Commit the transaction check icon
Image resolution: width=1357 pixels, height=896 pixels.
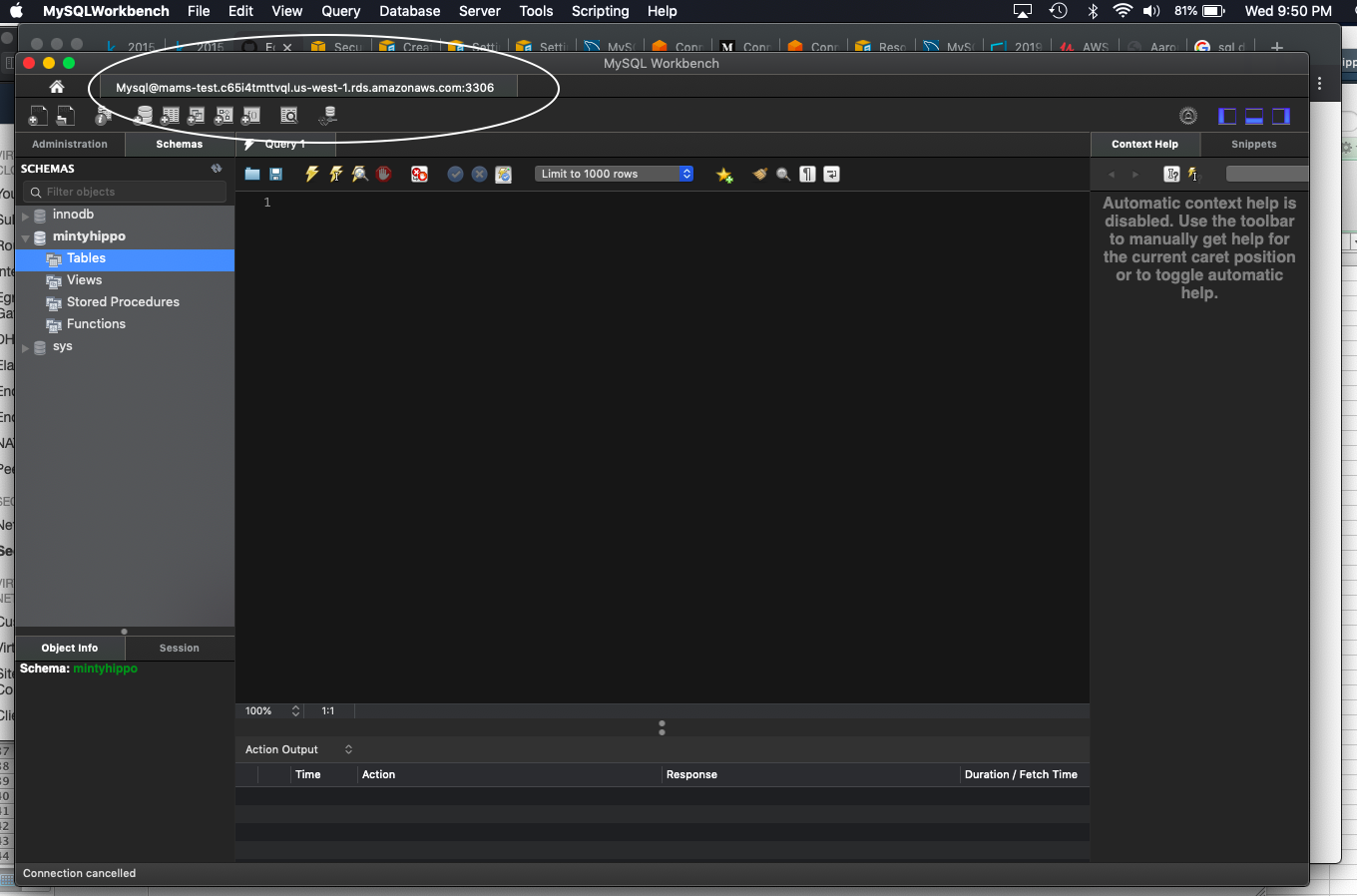pyautogui.click(x=455, y=174)
